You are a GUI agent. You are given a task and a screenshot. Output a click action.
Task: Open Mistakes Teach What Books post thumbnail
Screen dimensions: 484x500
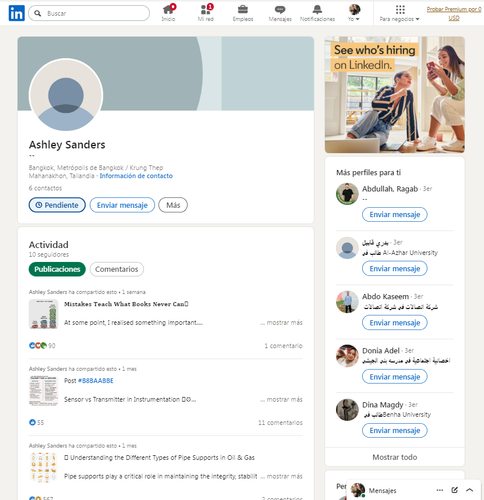pyautogui.click(x=43, y=314)
